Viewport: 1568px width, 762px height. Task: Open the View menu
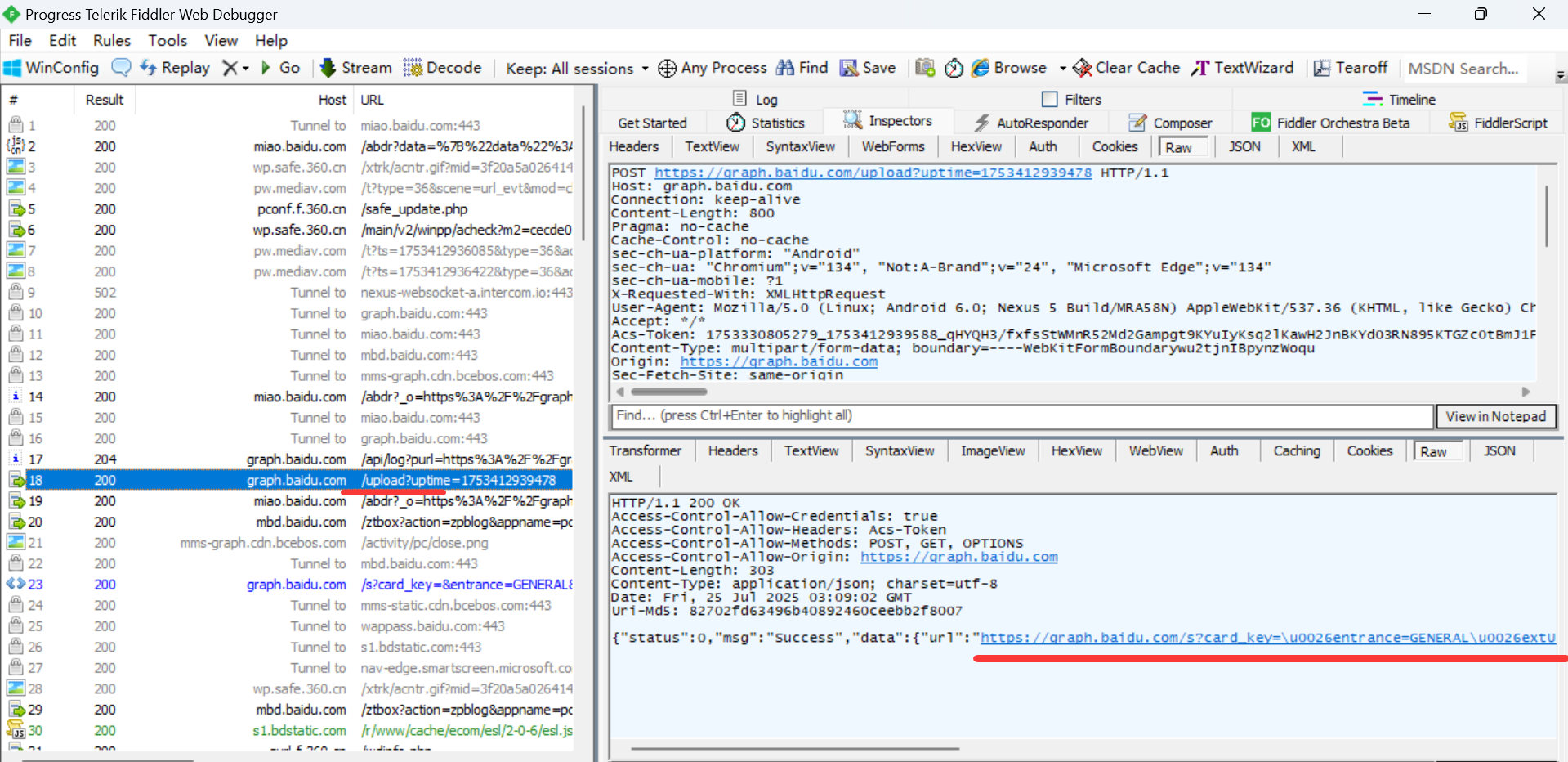pos(221,40)
